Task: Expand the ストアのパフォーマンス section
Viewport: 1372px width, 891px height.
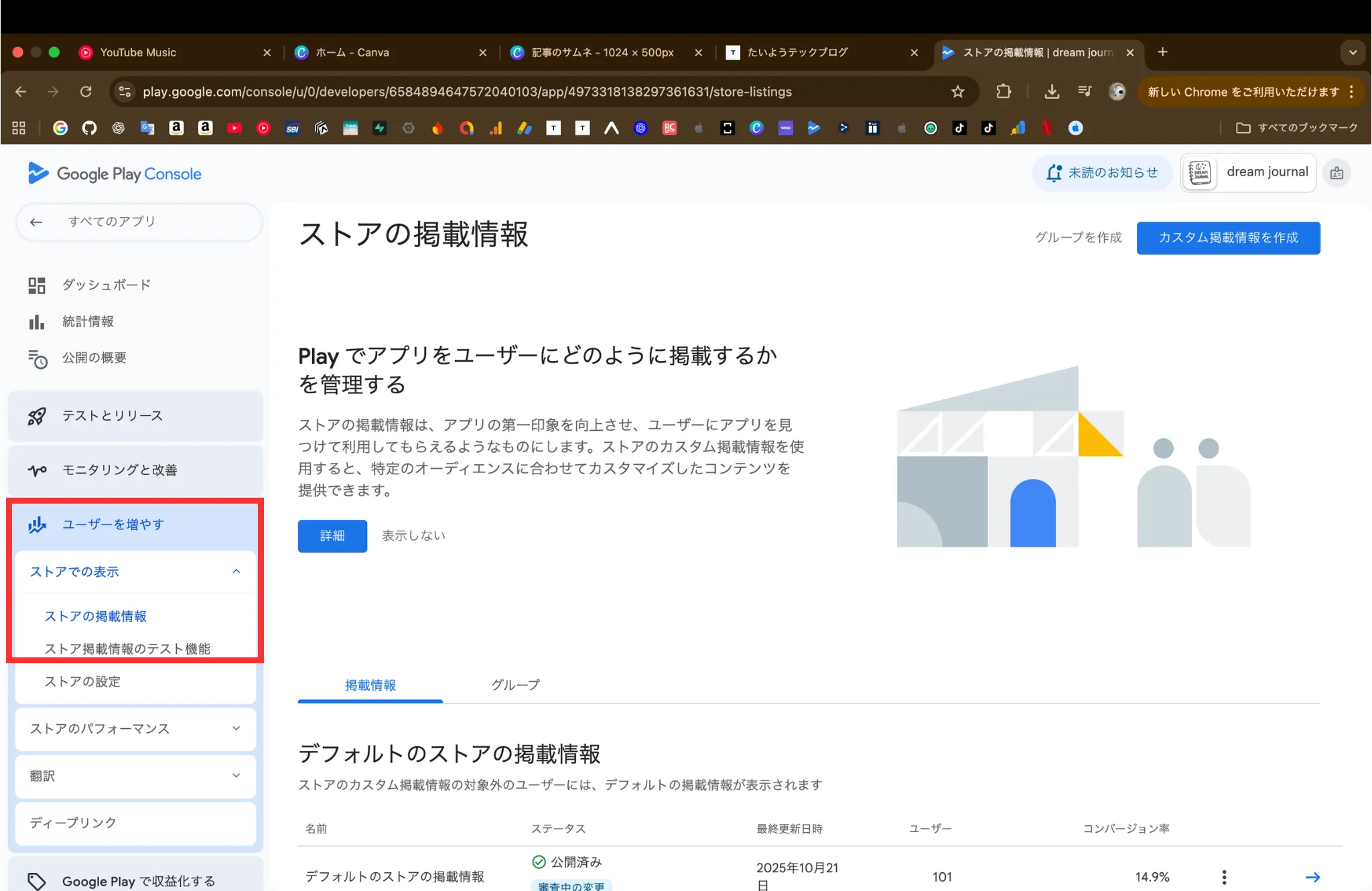Action: (235, 729)
